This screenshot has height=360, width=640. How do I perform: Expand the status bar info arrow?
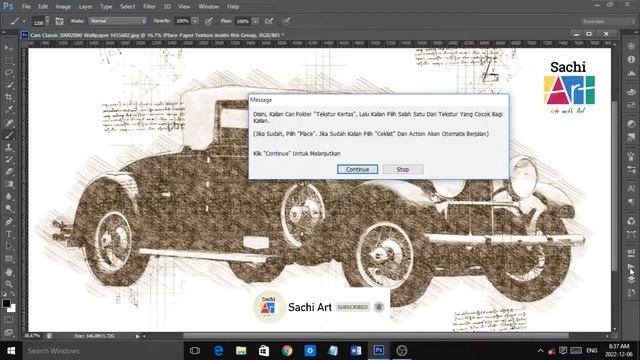[138, 336]
